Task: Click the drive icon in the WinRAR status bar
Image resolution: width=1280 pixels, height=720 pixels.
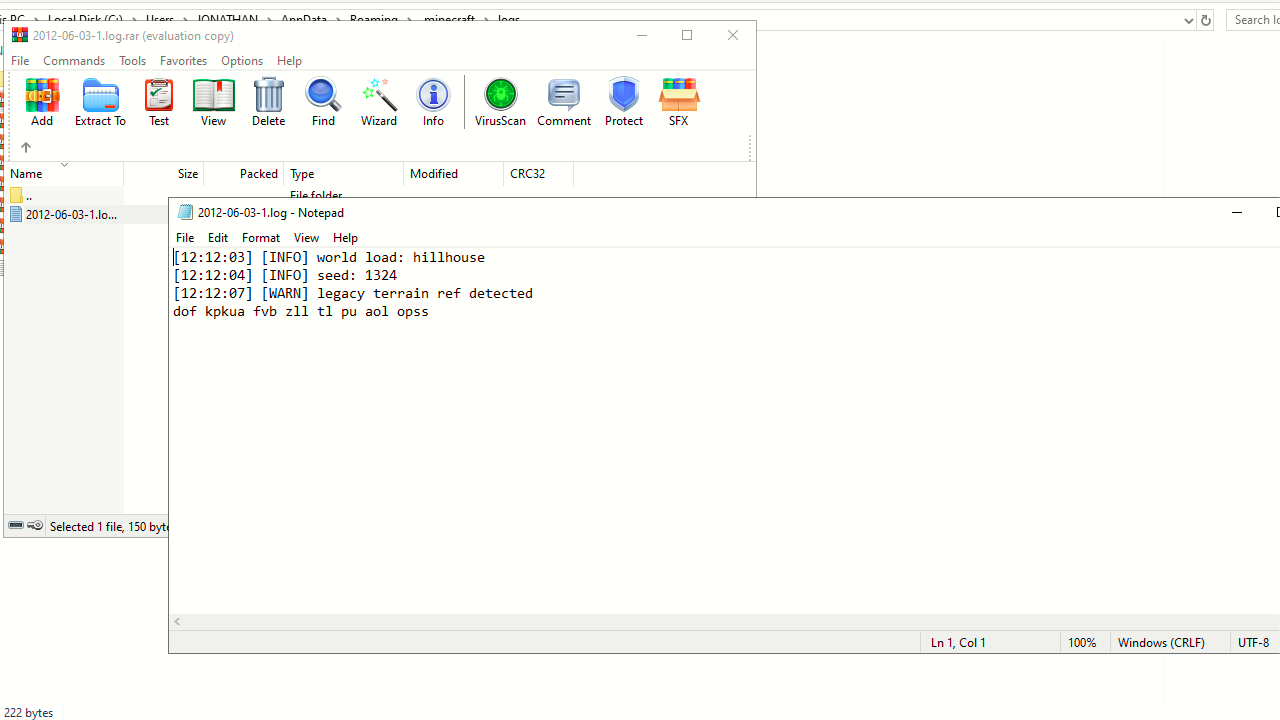Action: point(16,526)
